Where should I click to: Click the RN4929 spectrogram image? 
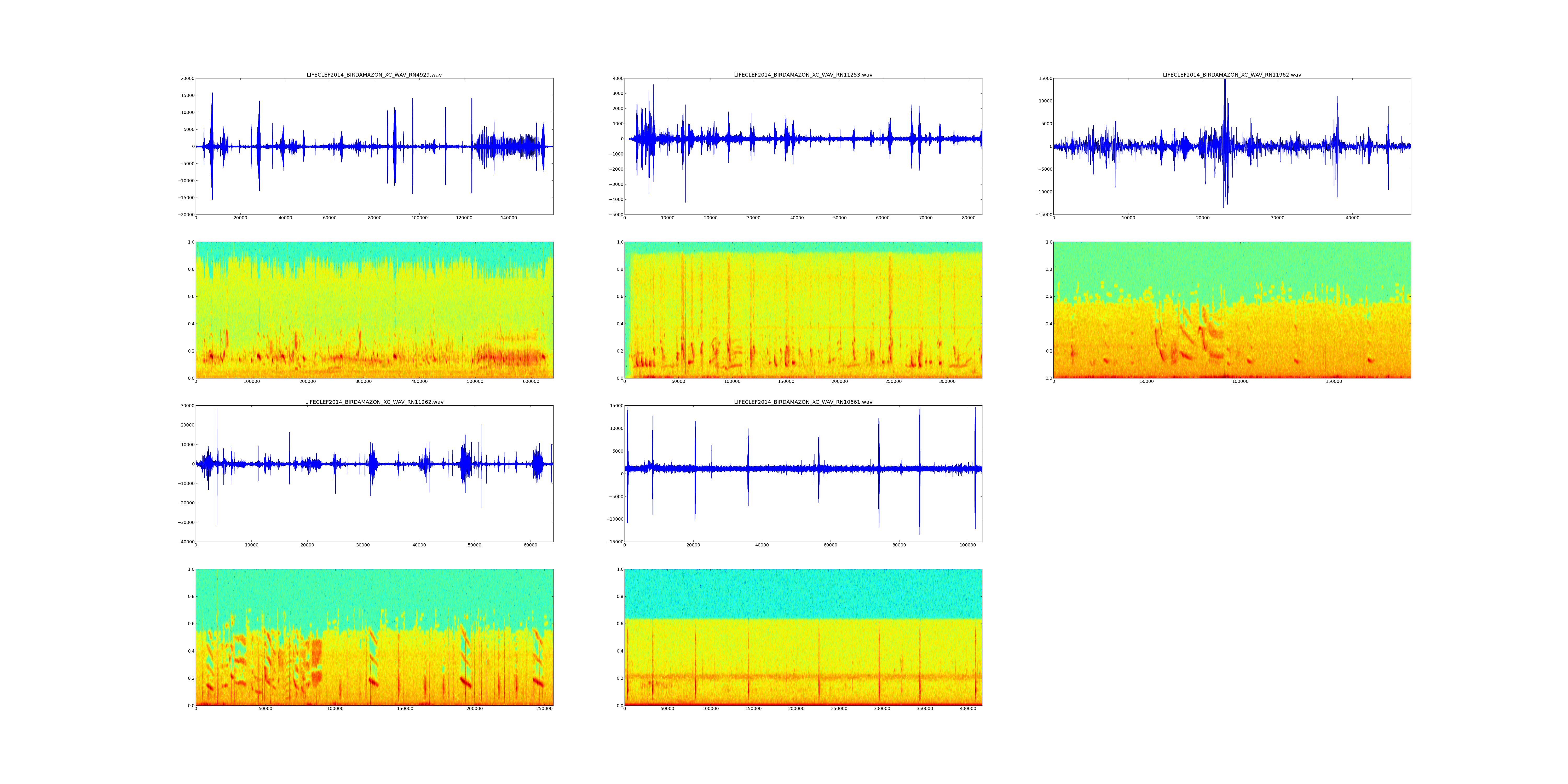pos(374,310)
